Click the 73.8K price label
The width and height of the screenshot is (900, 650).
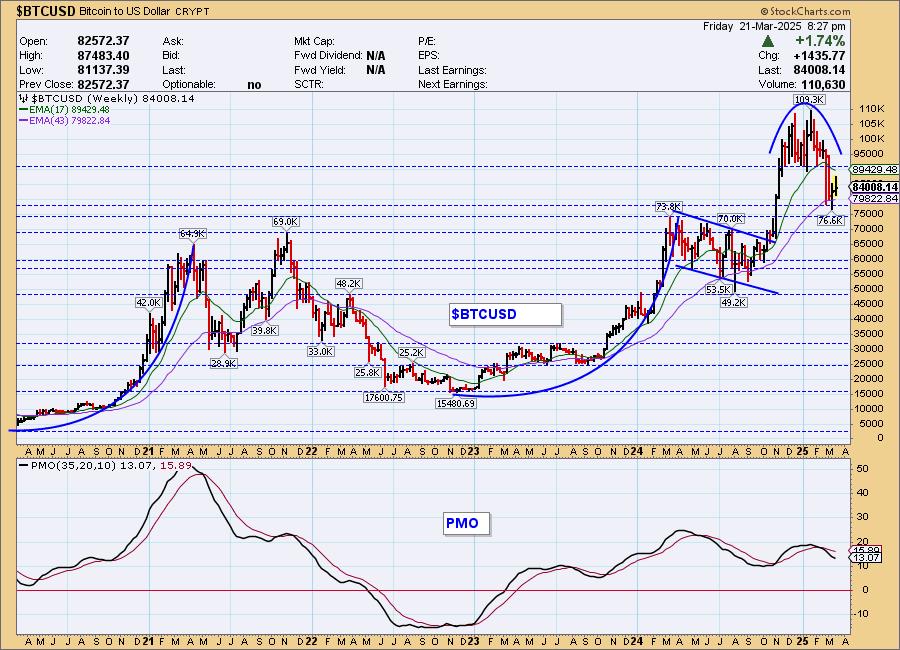coord(668,206)
